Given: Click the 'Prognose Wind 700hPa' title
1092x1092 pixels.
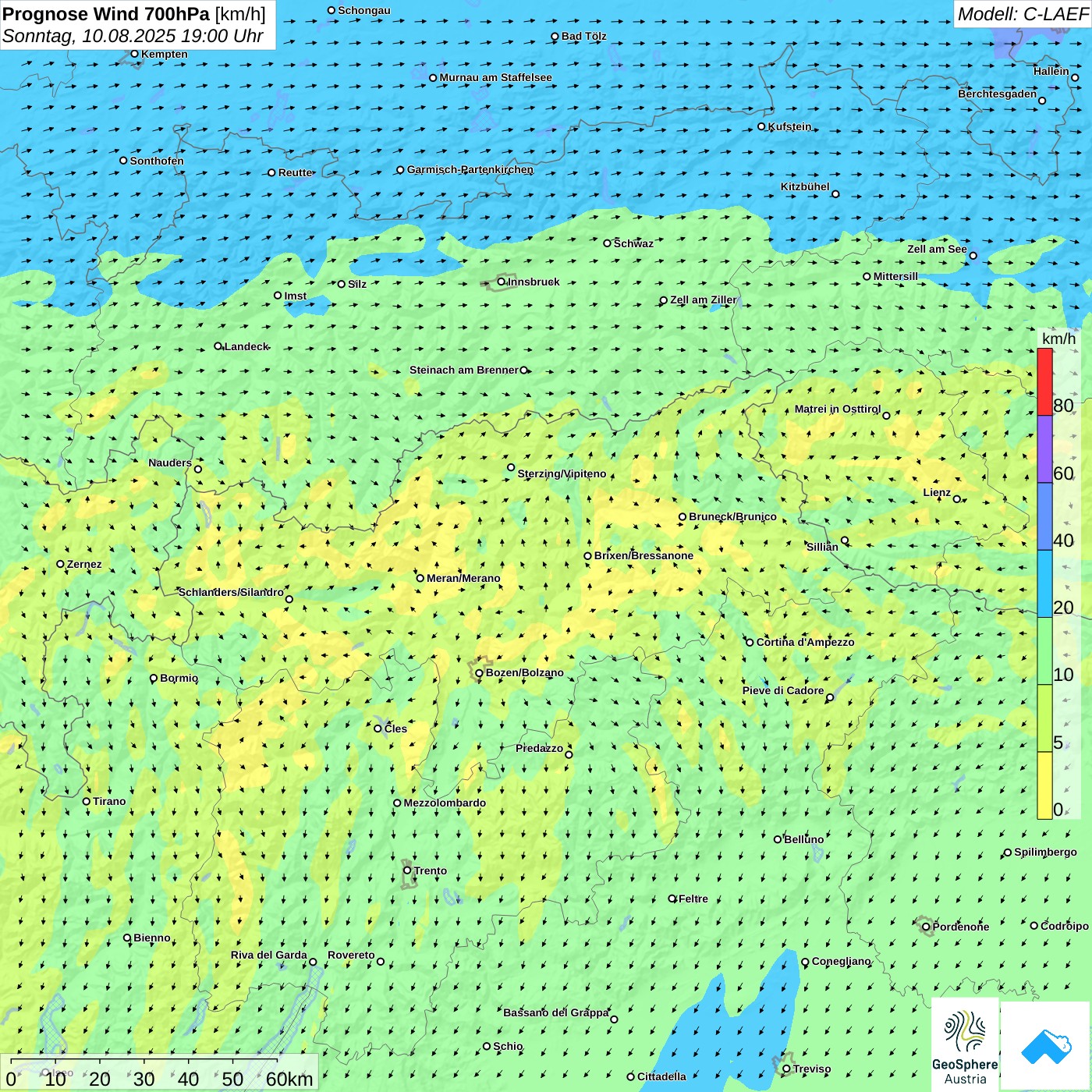Looking at the screenshot, I should point(106,14).
